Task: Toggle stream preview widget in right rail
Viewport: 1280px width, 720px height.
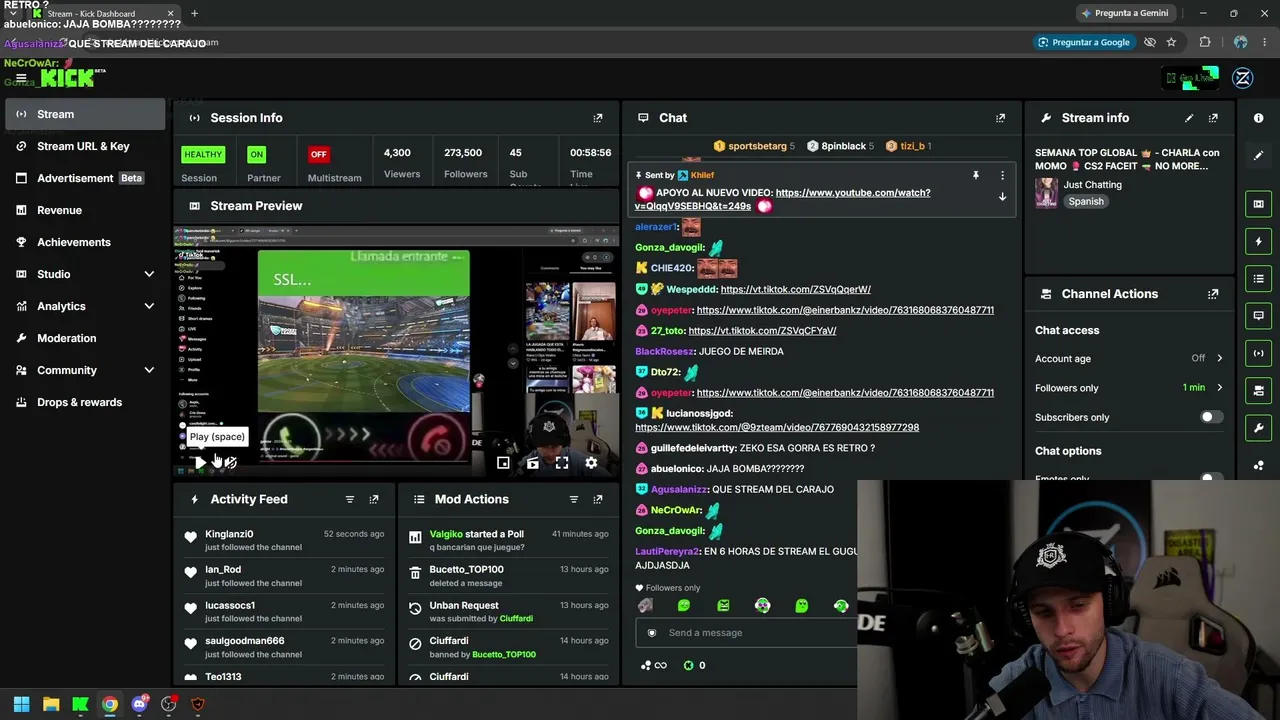Action: (1258, 204)
